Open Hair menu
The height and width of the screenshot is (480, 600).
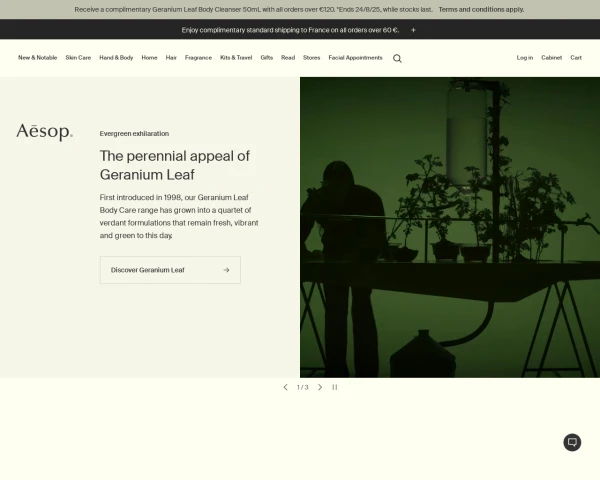click(x=171, y=58)
